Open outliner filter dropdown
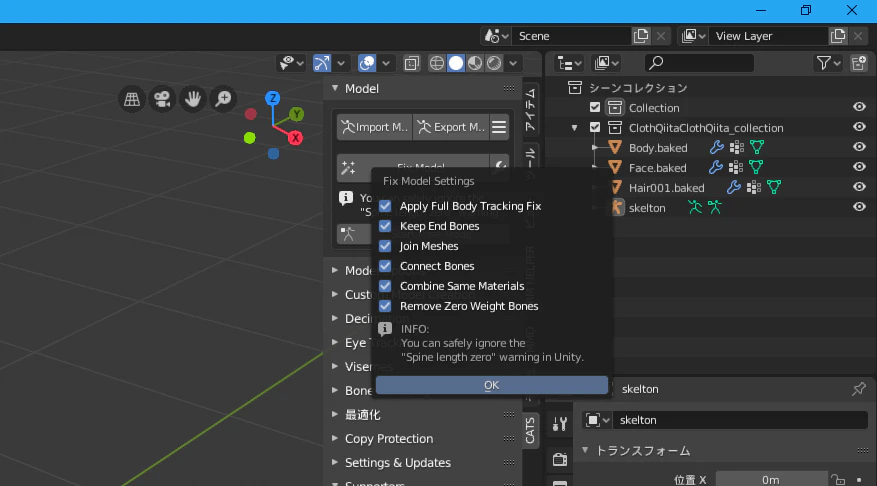 (x=828, y=63)
